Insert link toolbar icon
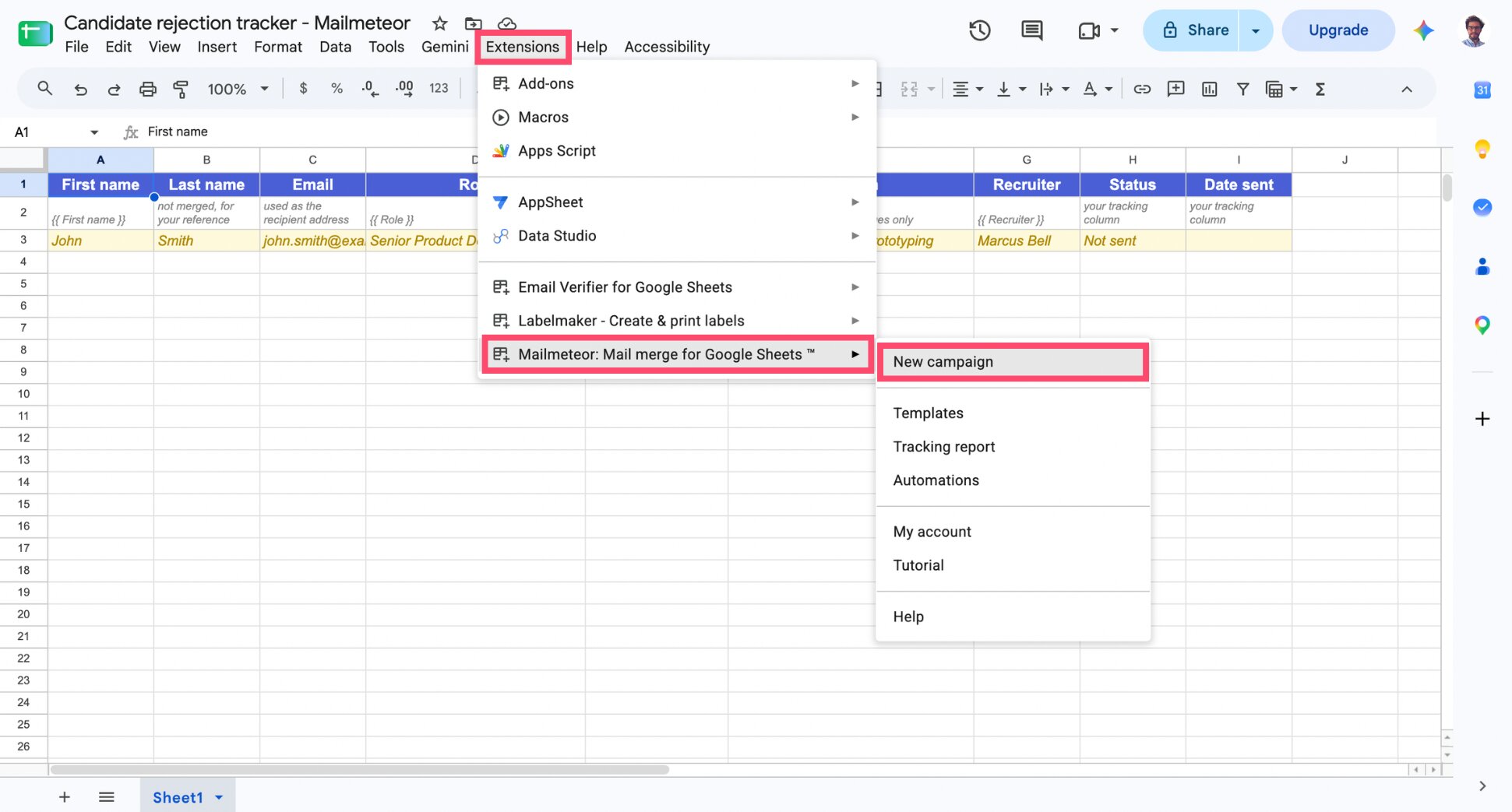The height and width of the screenshot is (812, 1512). click(x=1142, y=90)
